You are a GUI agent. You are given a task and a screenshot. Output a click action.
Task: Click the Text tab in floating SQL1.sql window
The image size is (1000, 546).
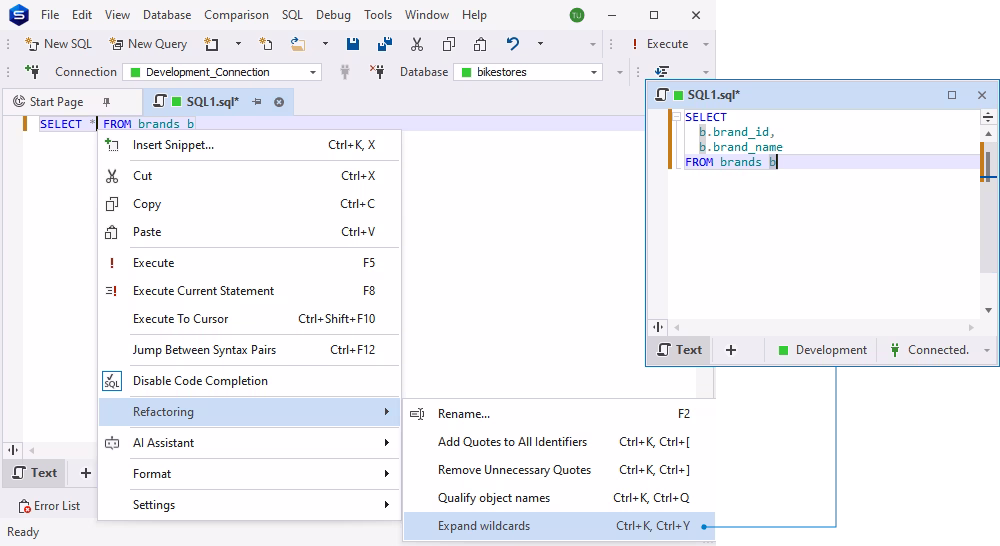(x=680, y=350)
